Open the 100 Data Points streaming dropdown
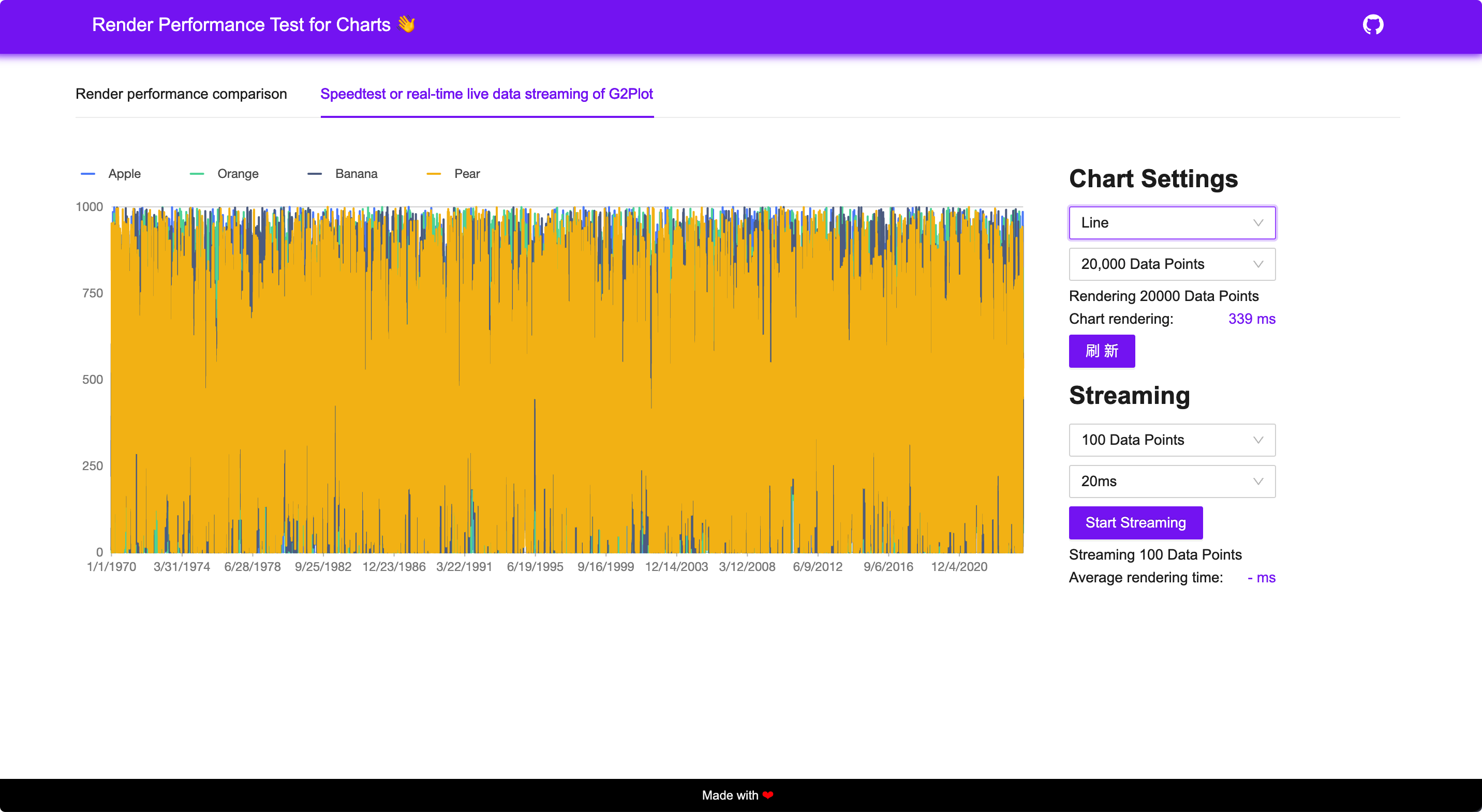1482x812 pixels. tap(1172, 440)
